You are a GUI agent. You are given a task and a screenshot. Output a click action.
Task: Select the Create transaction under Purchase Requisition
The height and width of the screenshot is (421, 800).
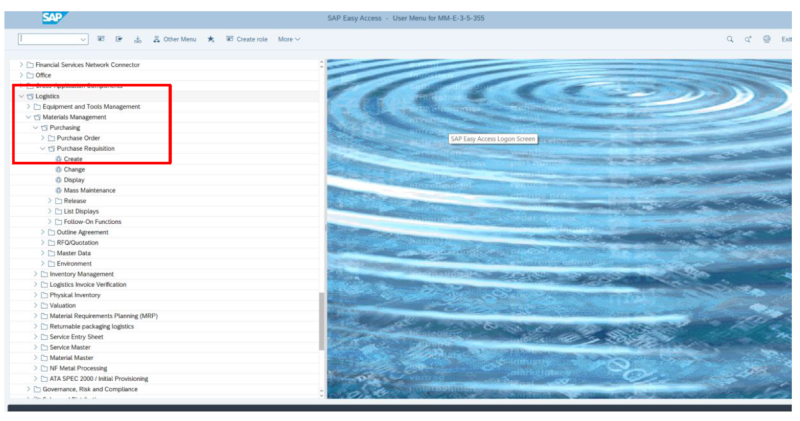tap(73, 159)
